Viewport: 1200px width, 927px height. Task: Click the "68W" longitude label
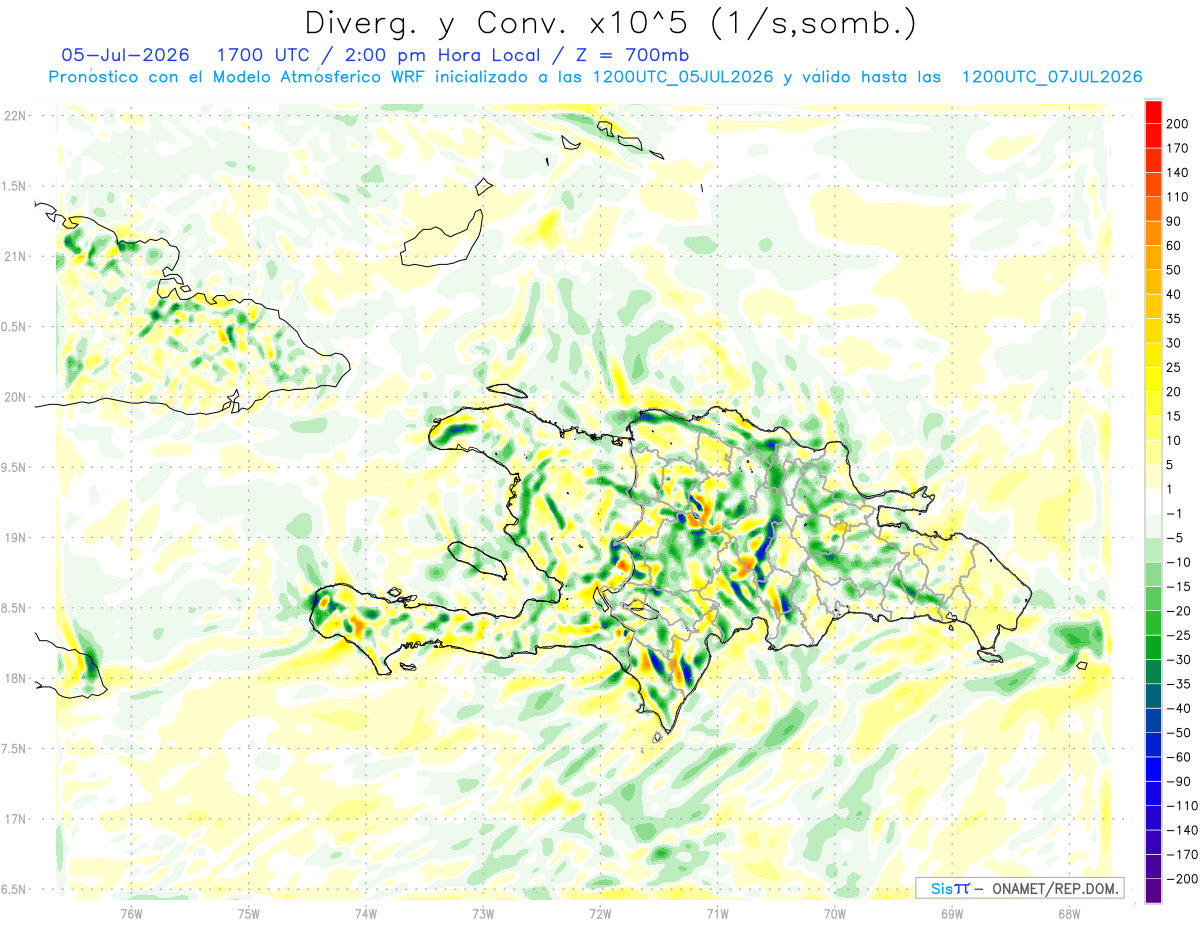[x=1068, y=913]
